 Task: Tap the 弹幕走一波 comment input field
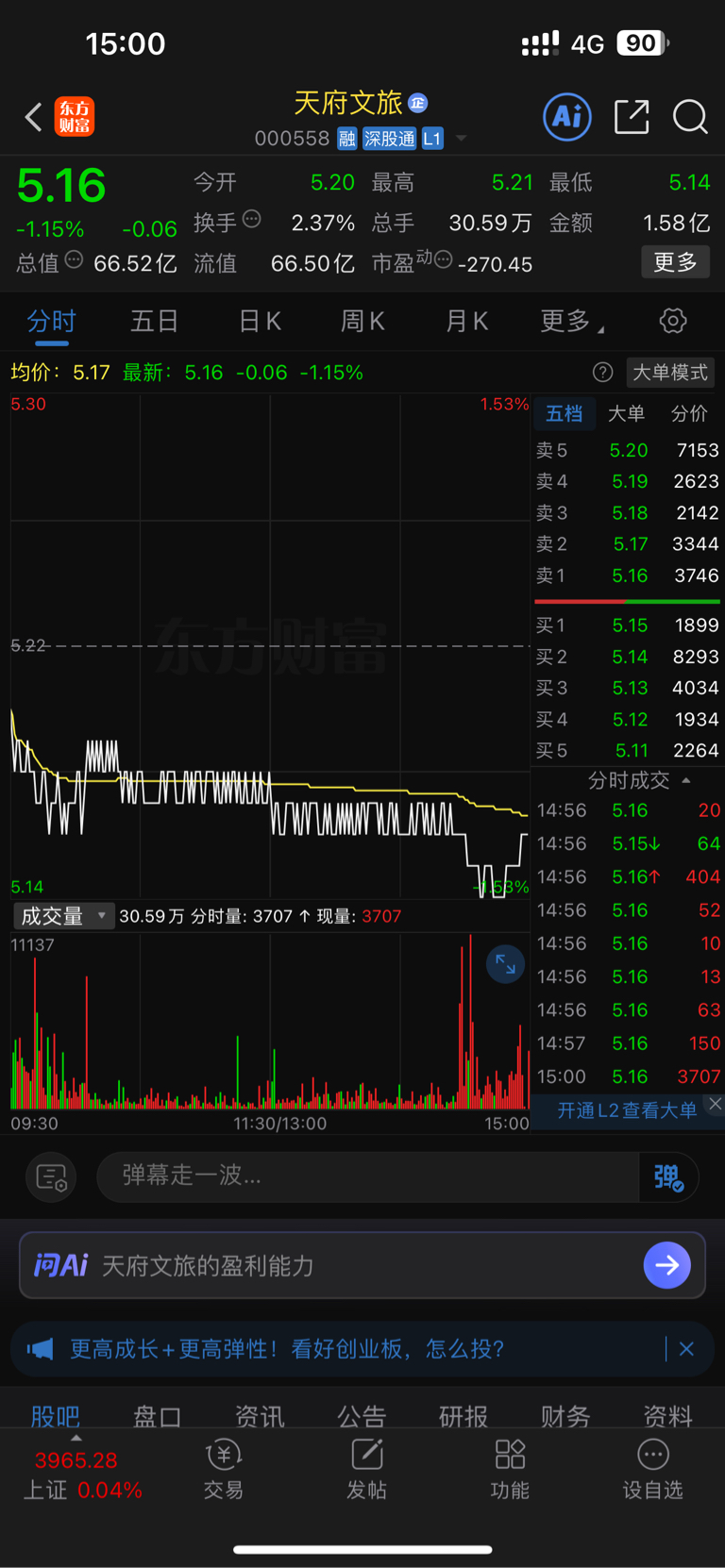pyautogui.click(x=368, y=1176)
